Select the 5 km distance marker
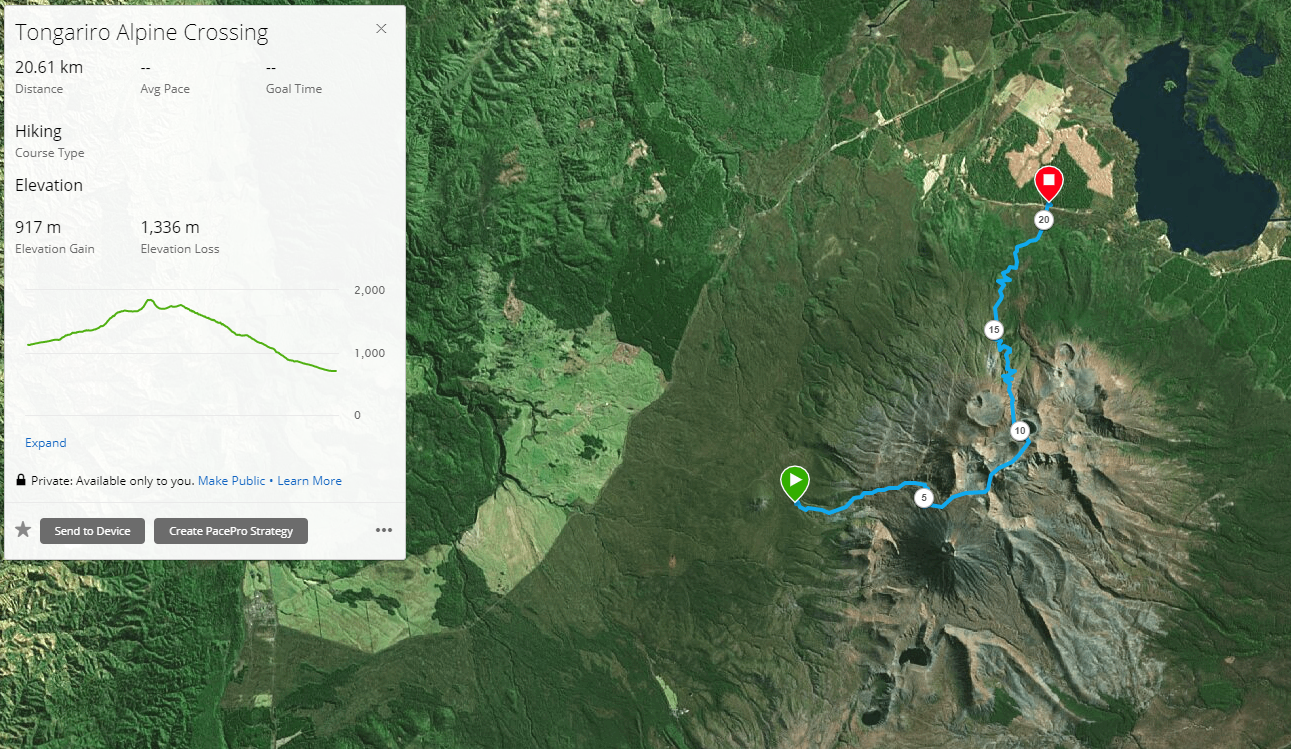Image resolution: width=1291 pixels, height=749 pixels. click(923, 497)
